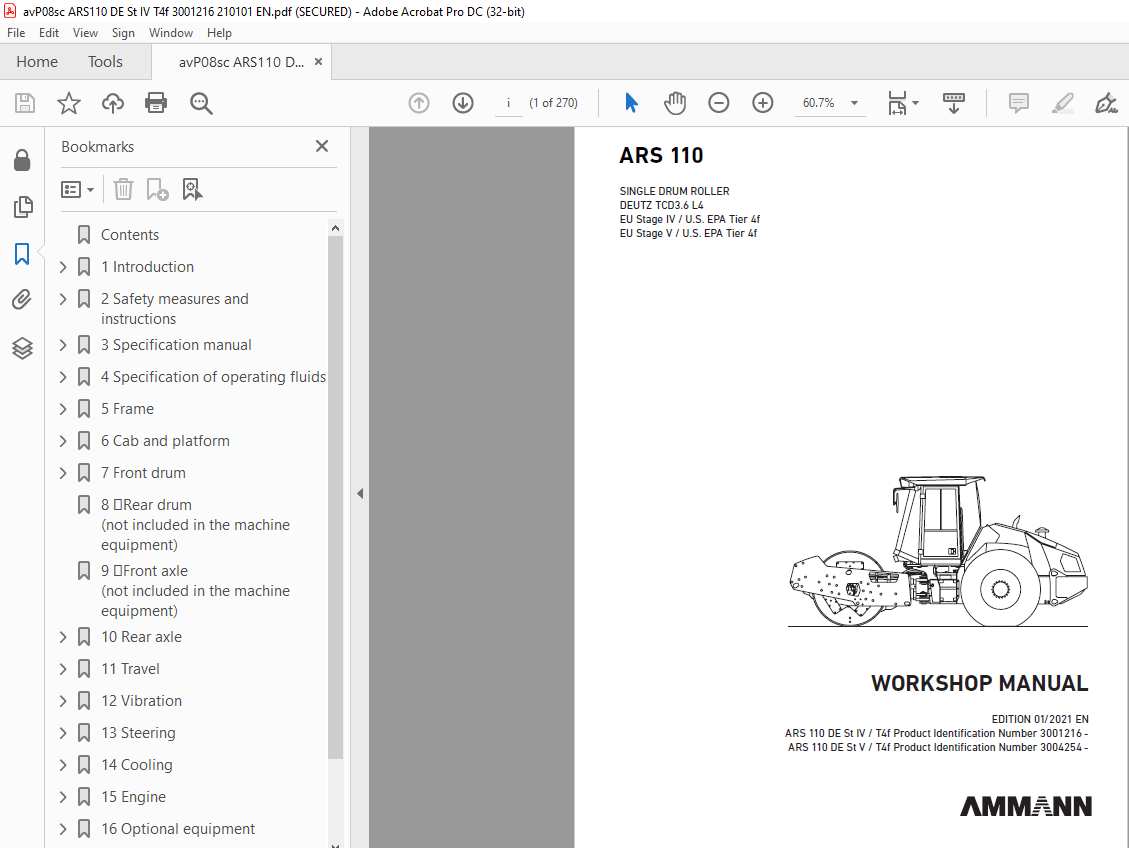Screen dimensions: 1129x848
Task: Zoom out with minus icon
Action: pos(719,103)
